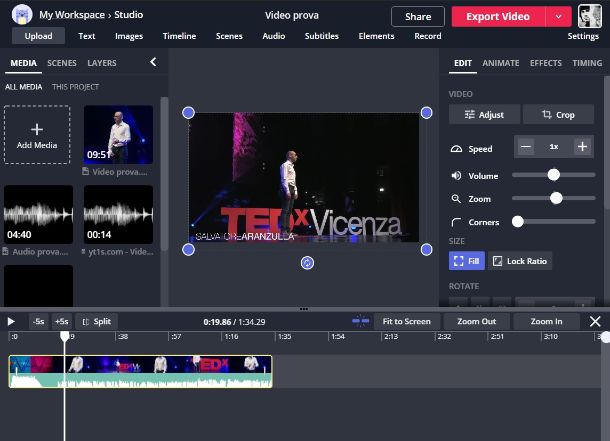
Task: Open Settings in the top right
Action: (x=583, y=36)
